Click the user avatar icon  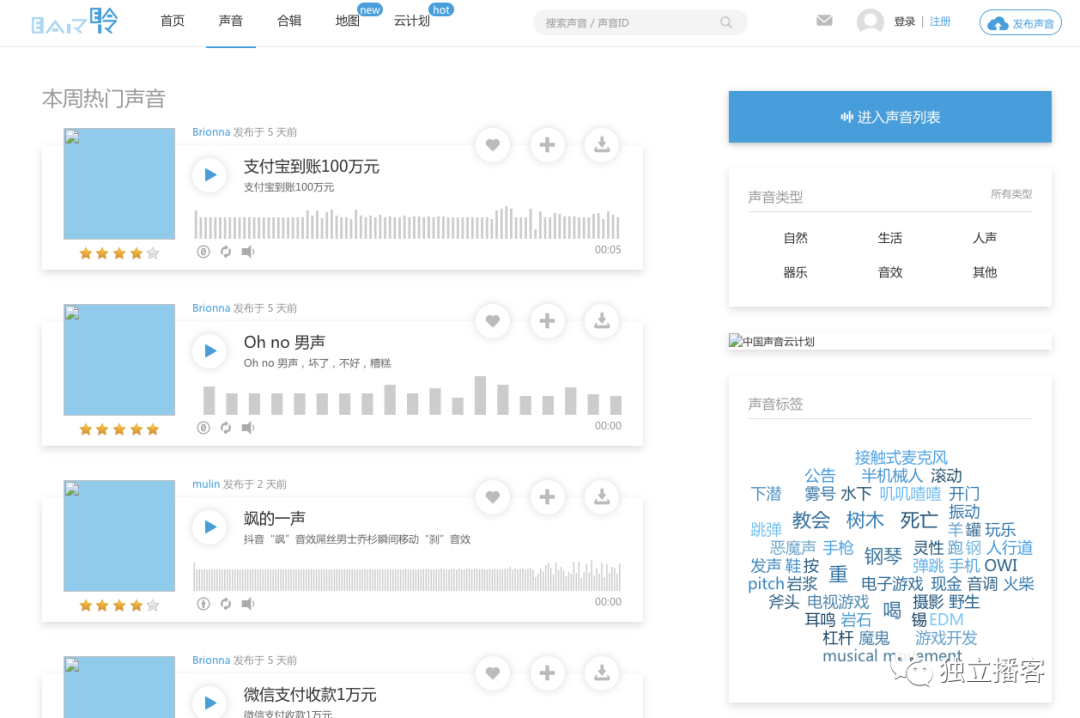(x=870, y=21)
